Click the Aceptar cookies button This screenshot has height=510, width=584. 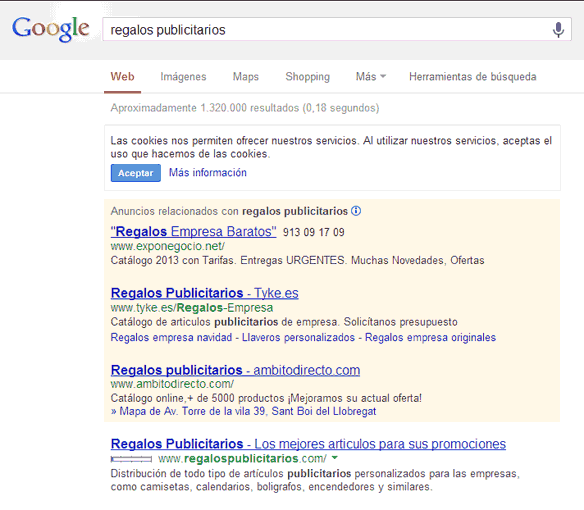pyautogui.click(x=136, y=173)
